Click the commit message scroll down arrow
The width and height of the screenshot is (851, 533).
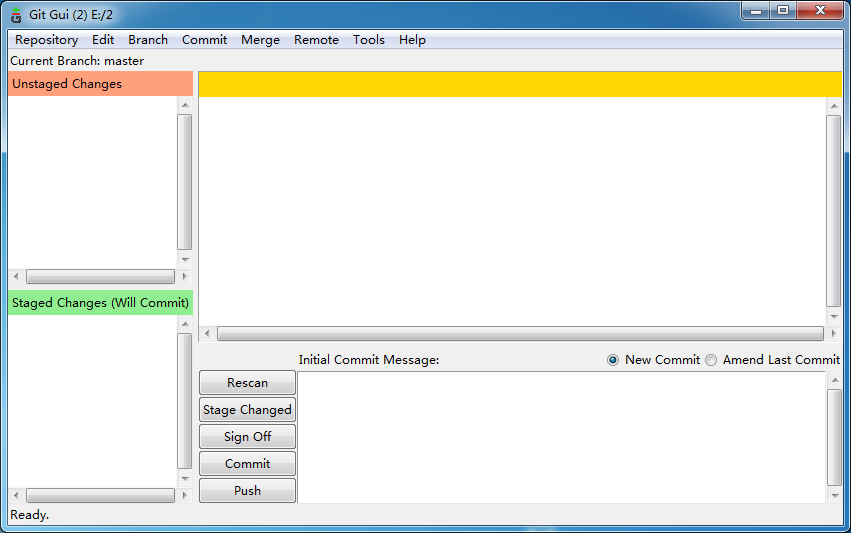835,495
